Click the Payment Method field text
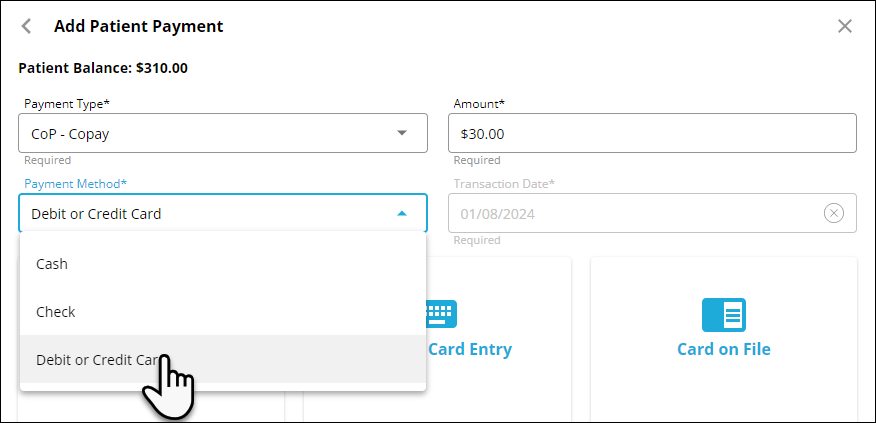This screenshot has width=876, height=423. [96, 213]
